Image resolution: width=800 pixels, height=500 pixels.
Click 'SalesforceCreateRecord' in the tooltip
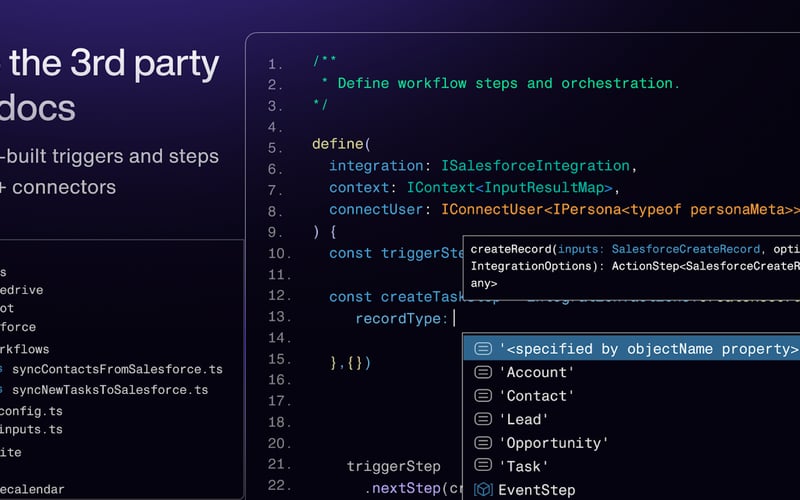click(686, 249)
